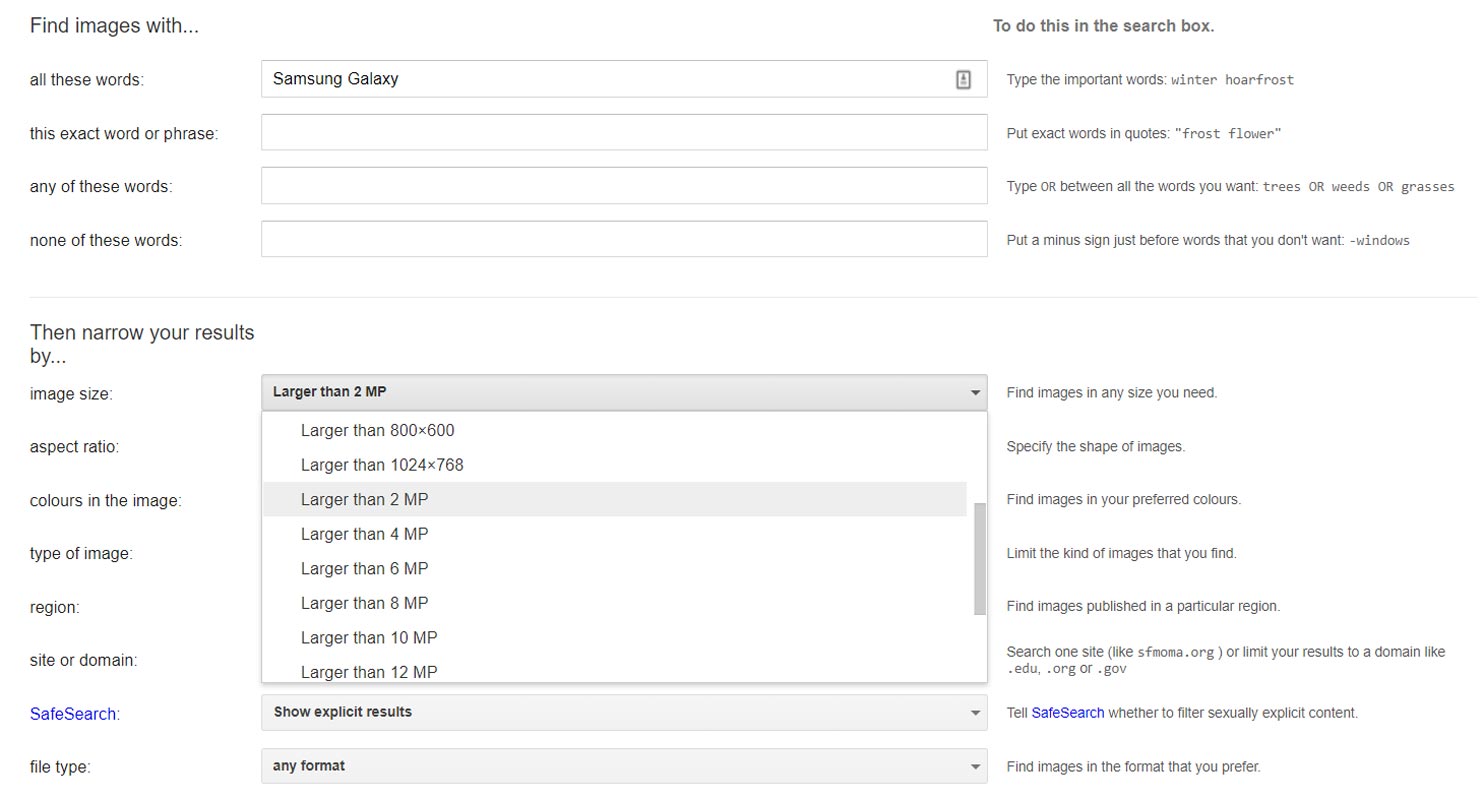
Task: Click the 'winter hoarfrost' example text
Action: click(x=1232, y=80)
